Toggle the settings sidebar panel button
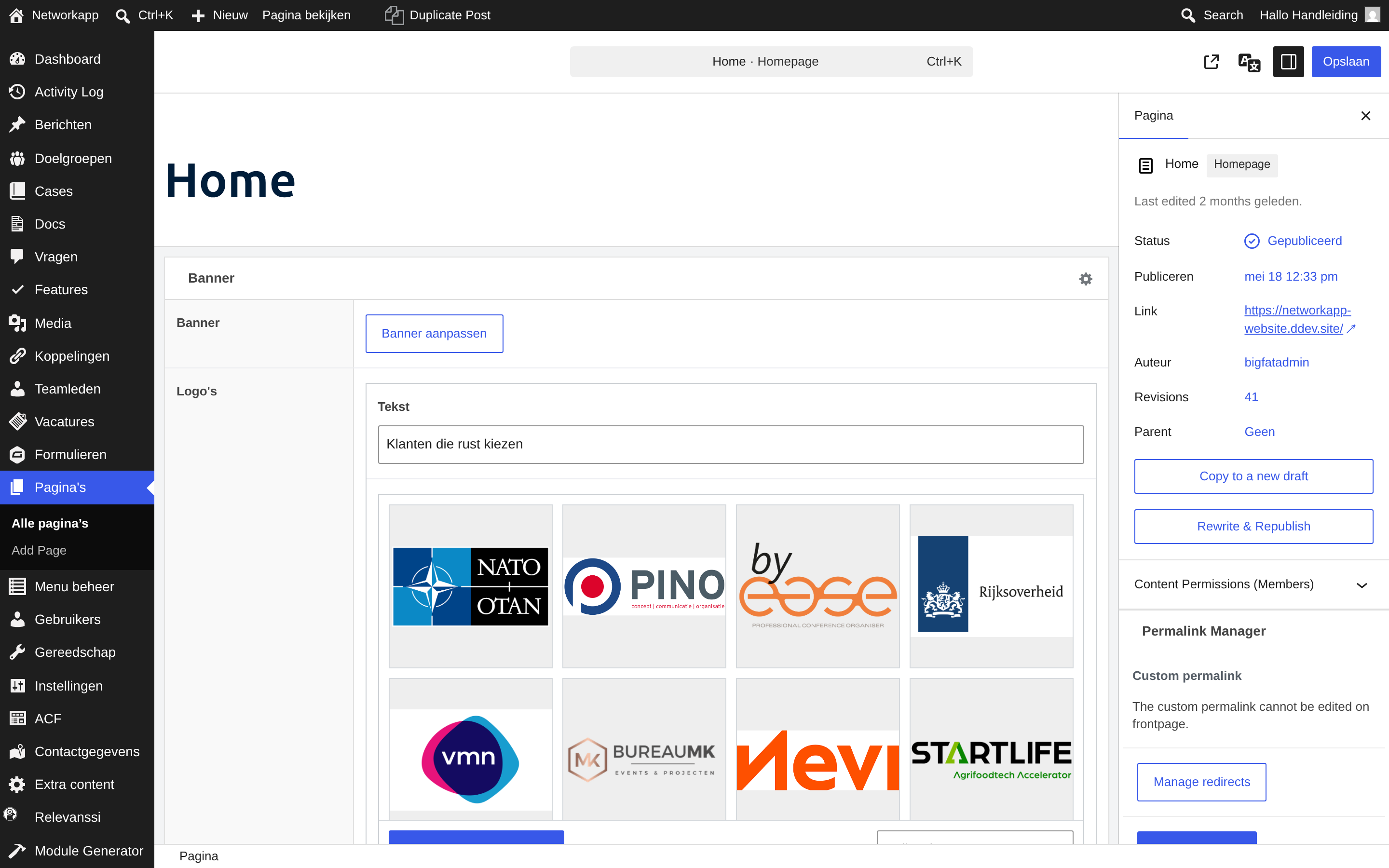The image size is (1389, 868). 1288,61
